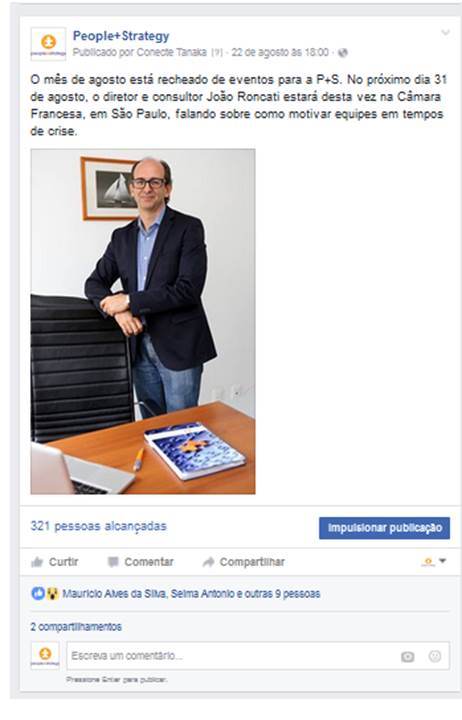Open Conecte Tanaka publisher link

172,52
